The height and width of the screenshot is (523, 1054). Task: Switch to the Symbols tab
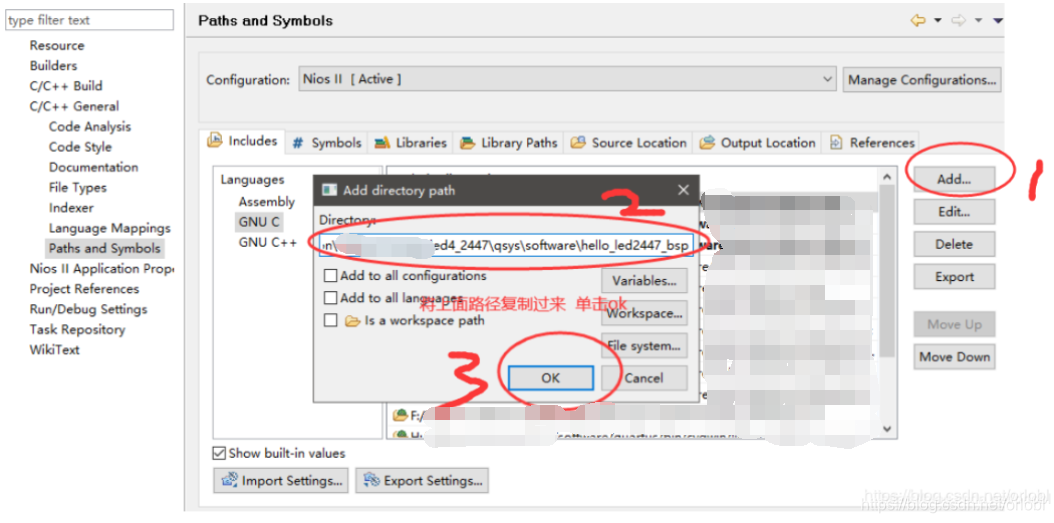(x=328, y=143)
